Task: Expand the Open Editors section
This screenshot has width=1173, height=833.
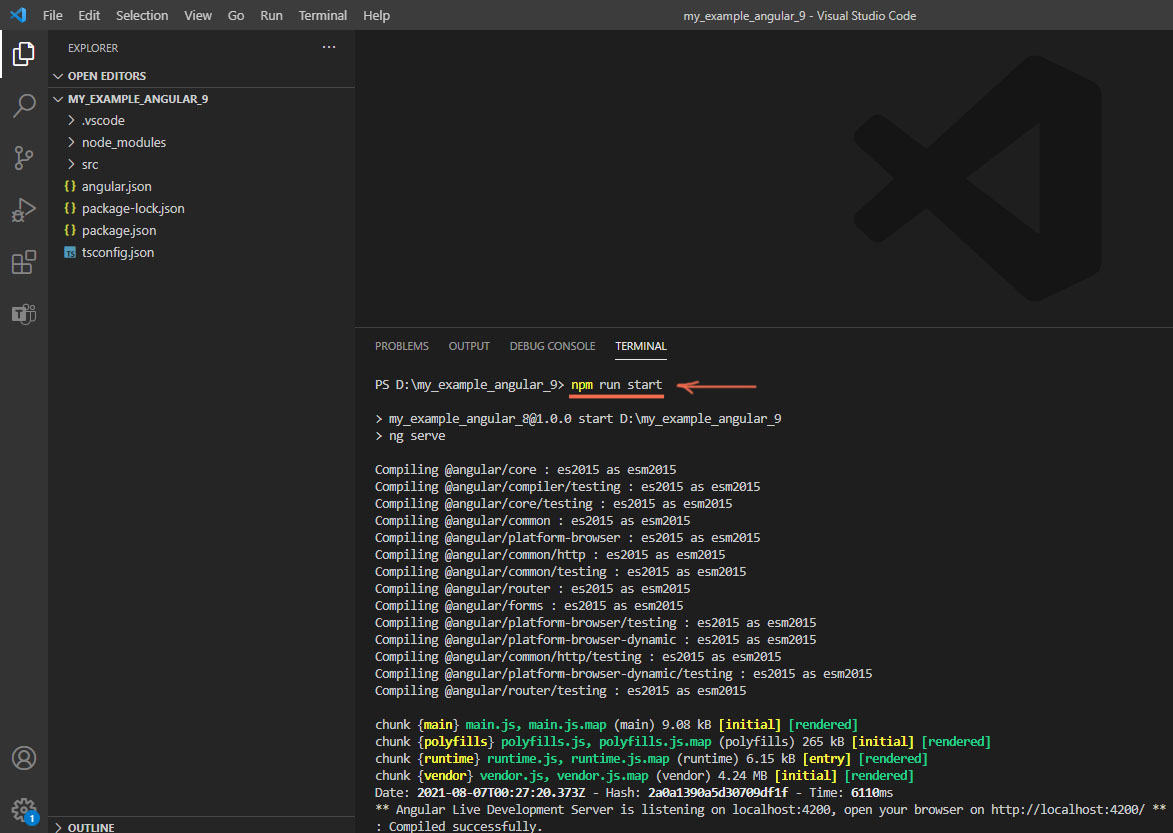Action: pyautogui.click(x=106, y=76)
